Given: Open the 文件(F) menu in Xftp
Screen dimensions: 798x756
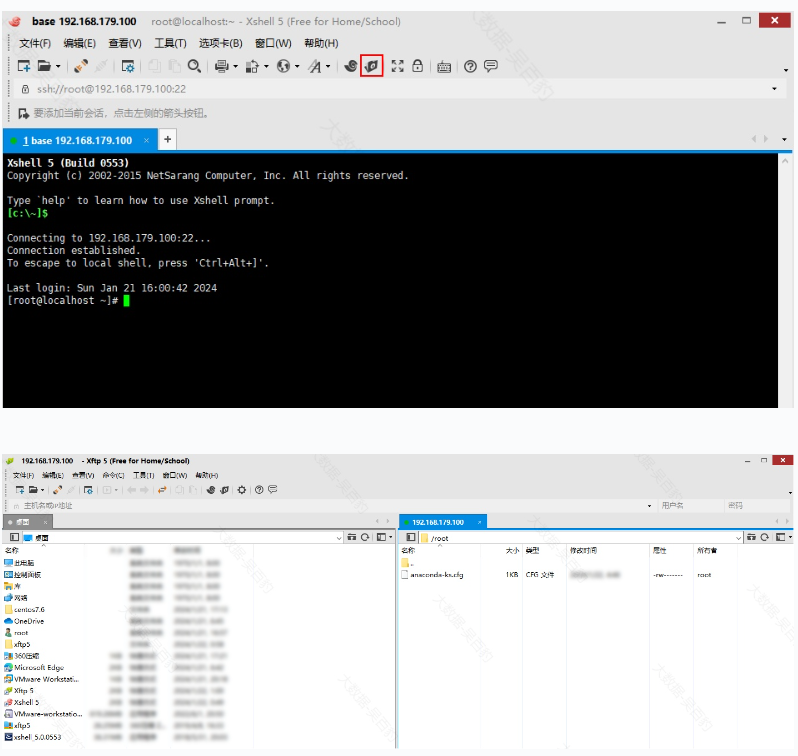Looking at the screenshot, I should [23, 475].
